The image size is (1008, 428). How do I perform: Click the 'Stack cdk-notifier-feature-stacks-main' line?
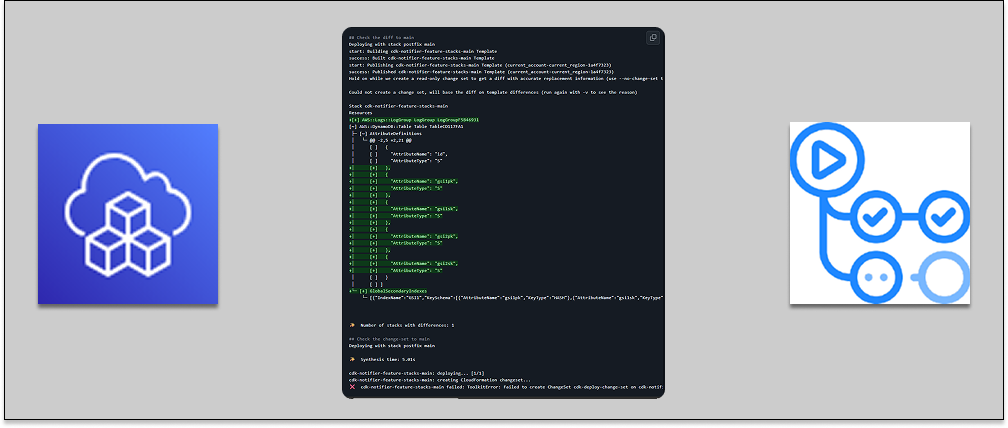point(398,105)
